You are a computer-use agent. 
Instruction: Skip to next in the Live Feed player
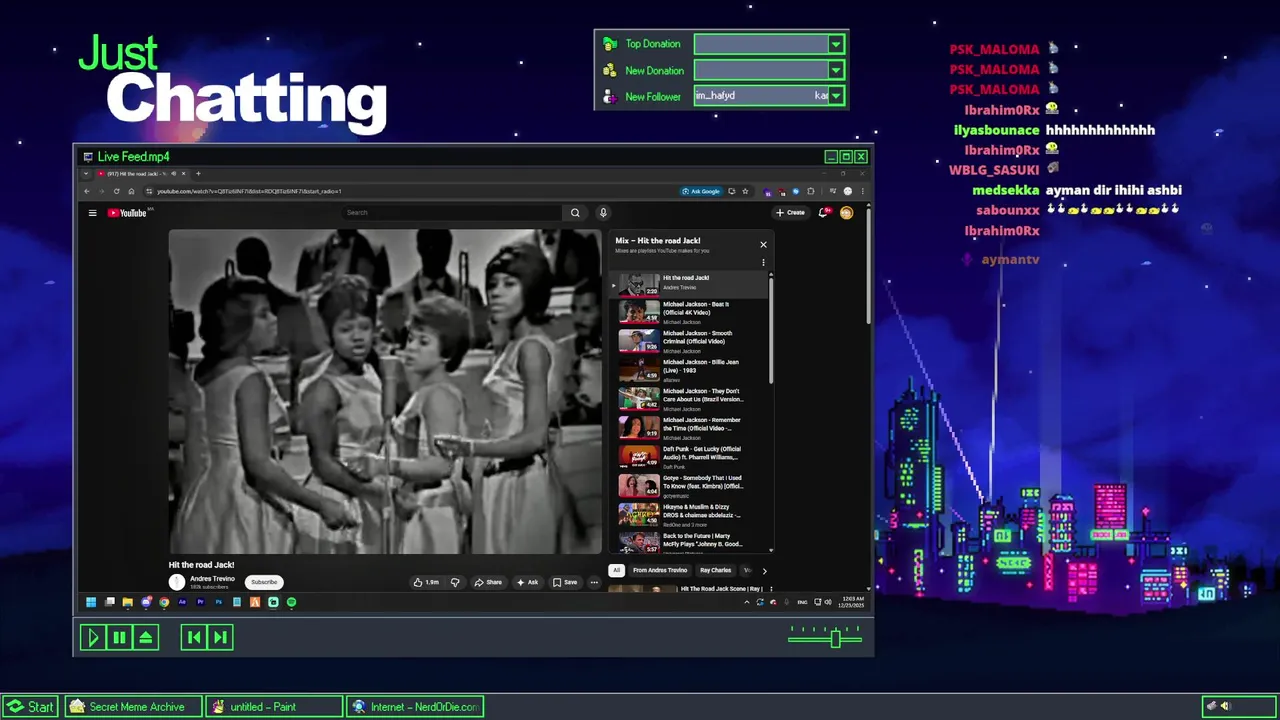click(x=220, y=637)
